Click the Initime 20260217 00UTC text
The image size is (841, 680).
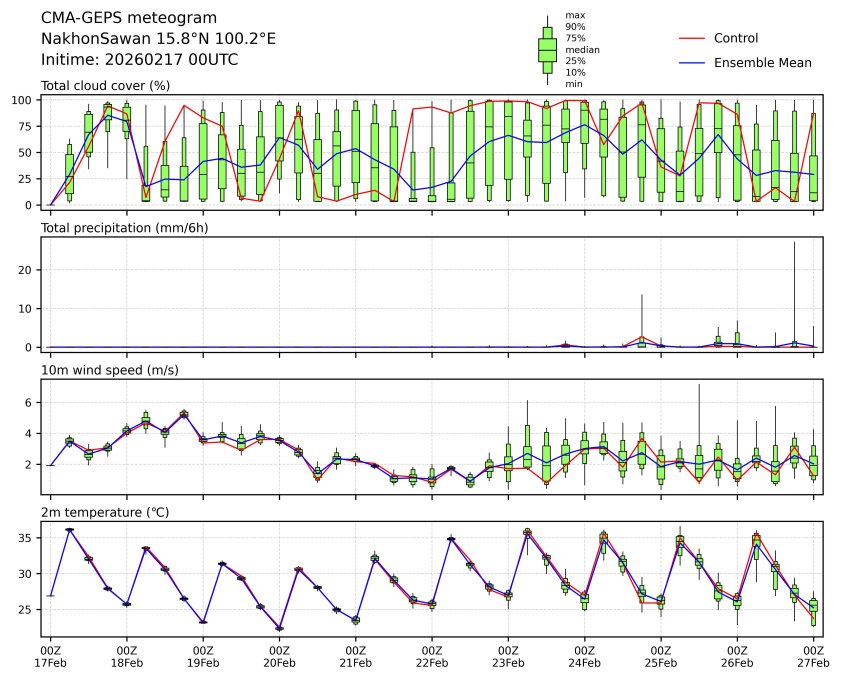coord(139,60)
